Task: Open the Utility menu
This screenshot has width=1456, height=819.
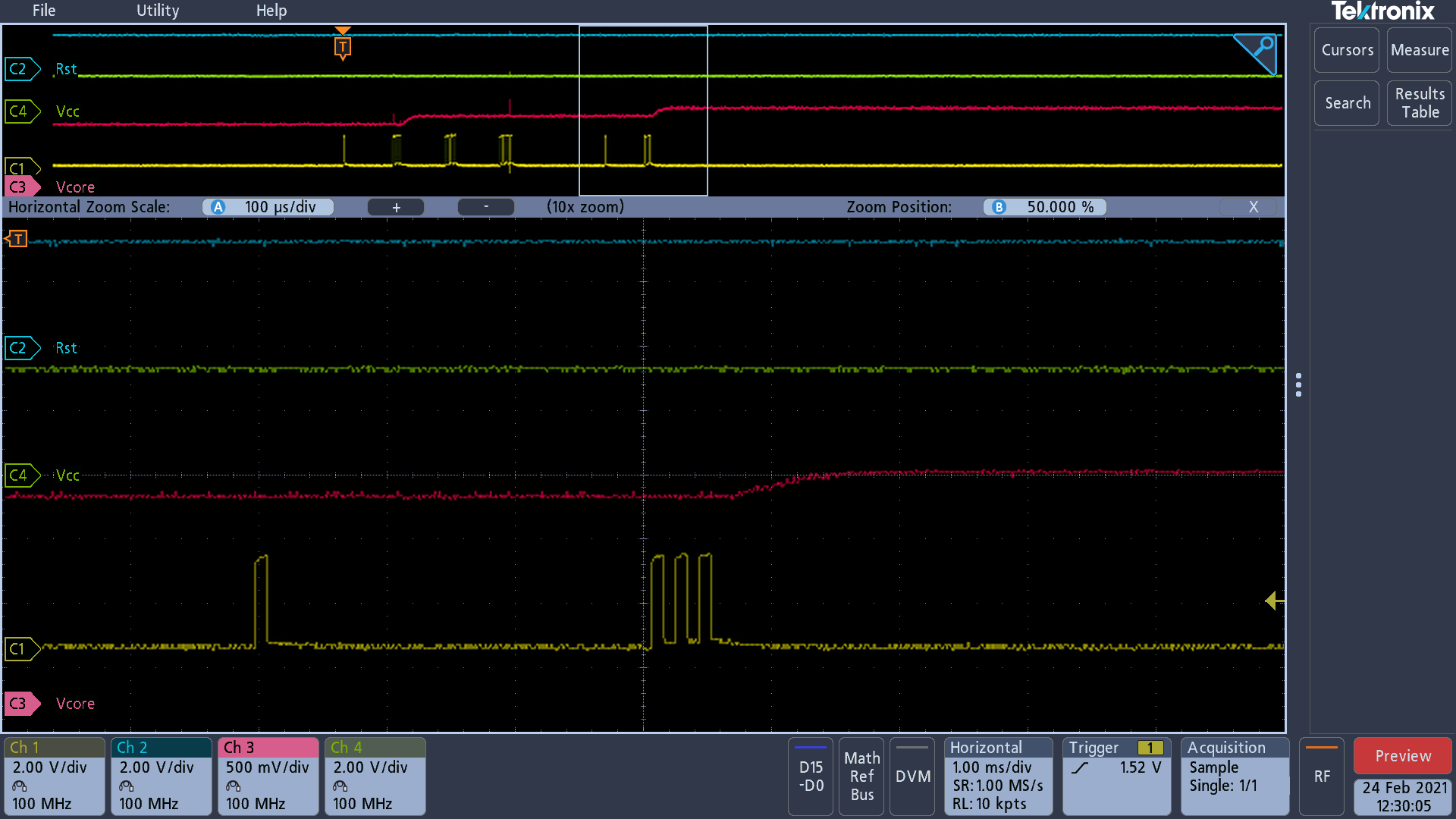Action: 158,11
